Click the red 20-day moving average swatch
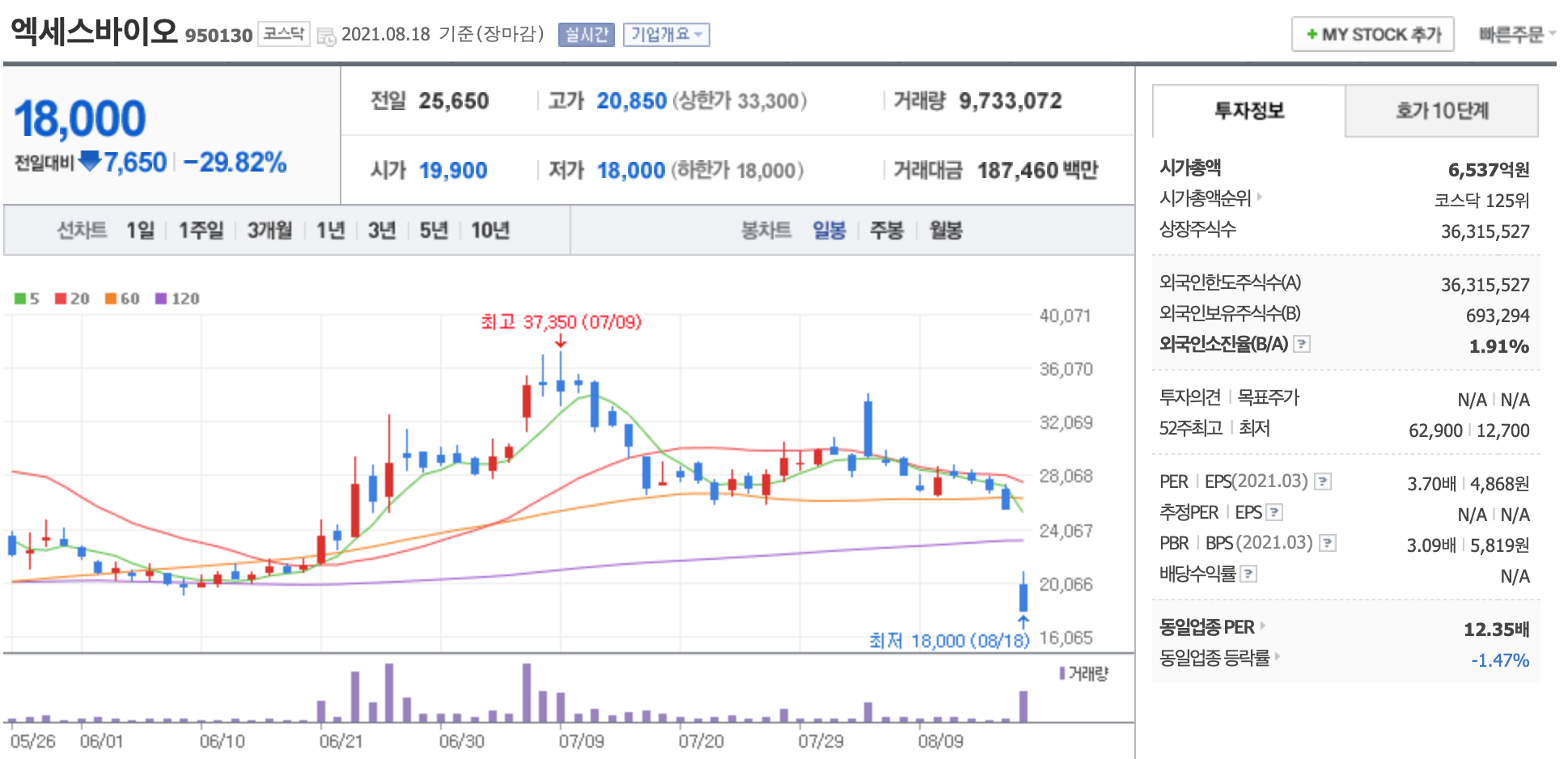 (x=61, y=299)
